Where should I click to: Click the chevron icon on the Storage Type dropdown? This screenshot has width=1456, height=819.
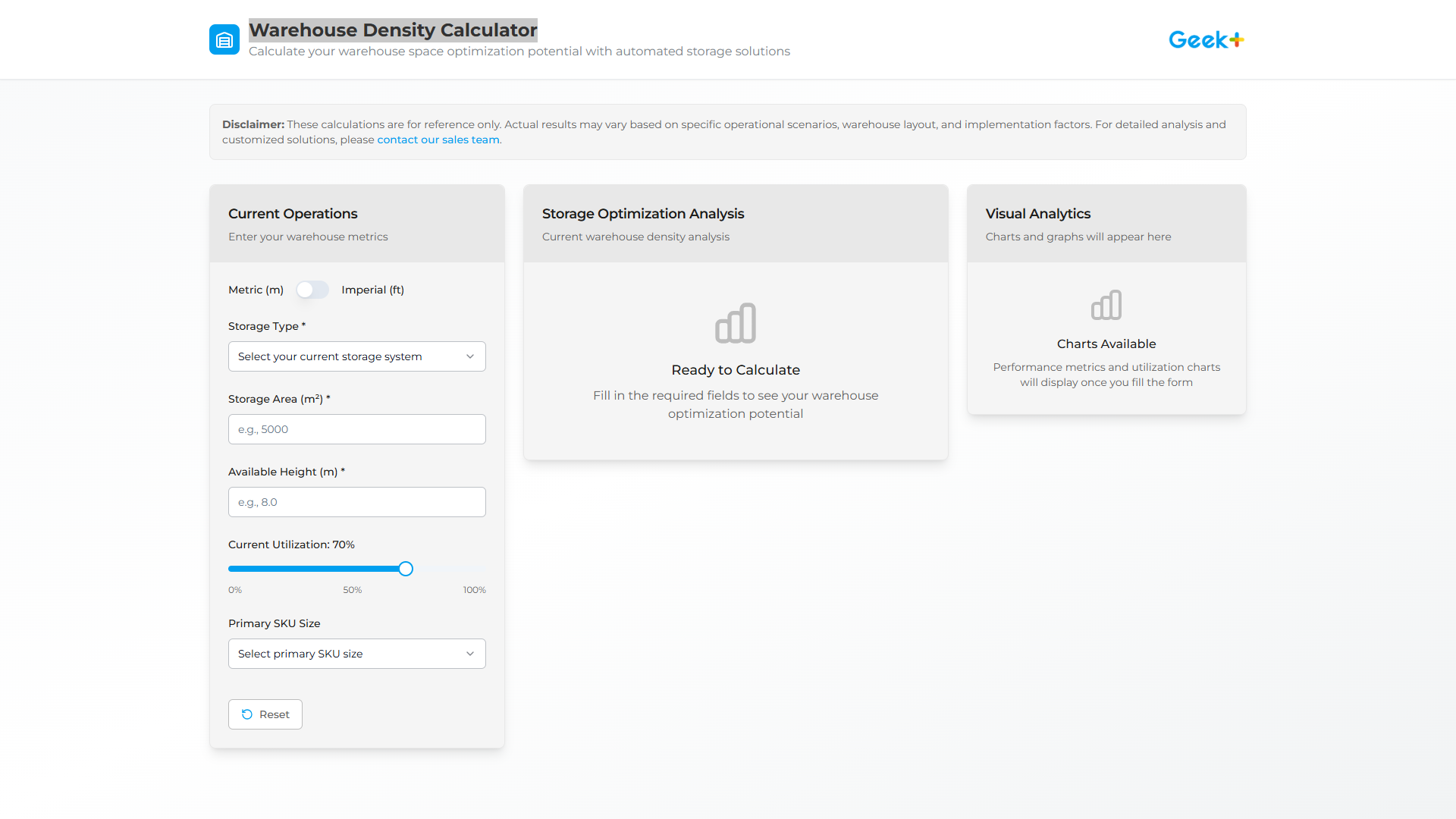pos(470,356)
